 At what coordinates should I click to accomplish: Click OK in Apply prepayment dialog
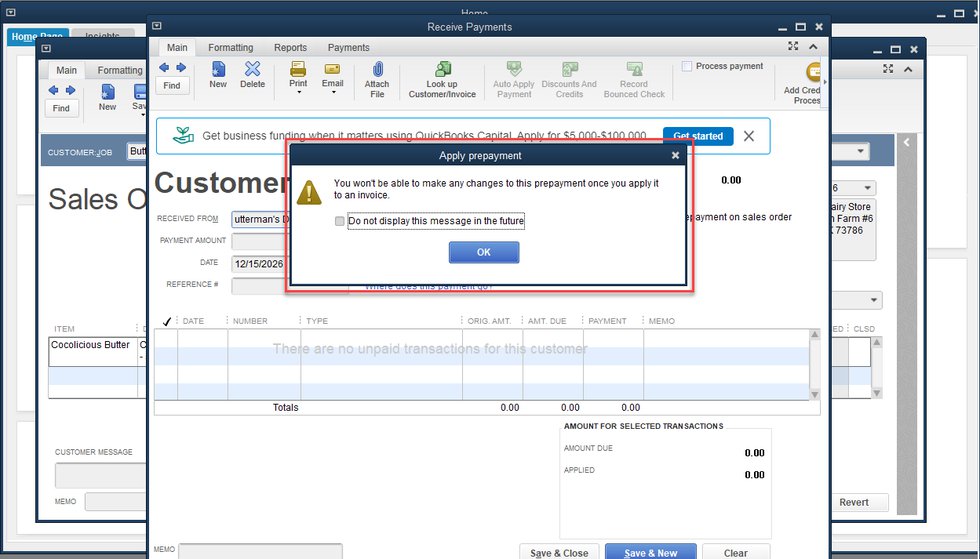(x=483, y=252)
